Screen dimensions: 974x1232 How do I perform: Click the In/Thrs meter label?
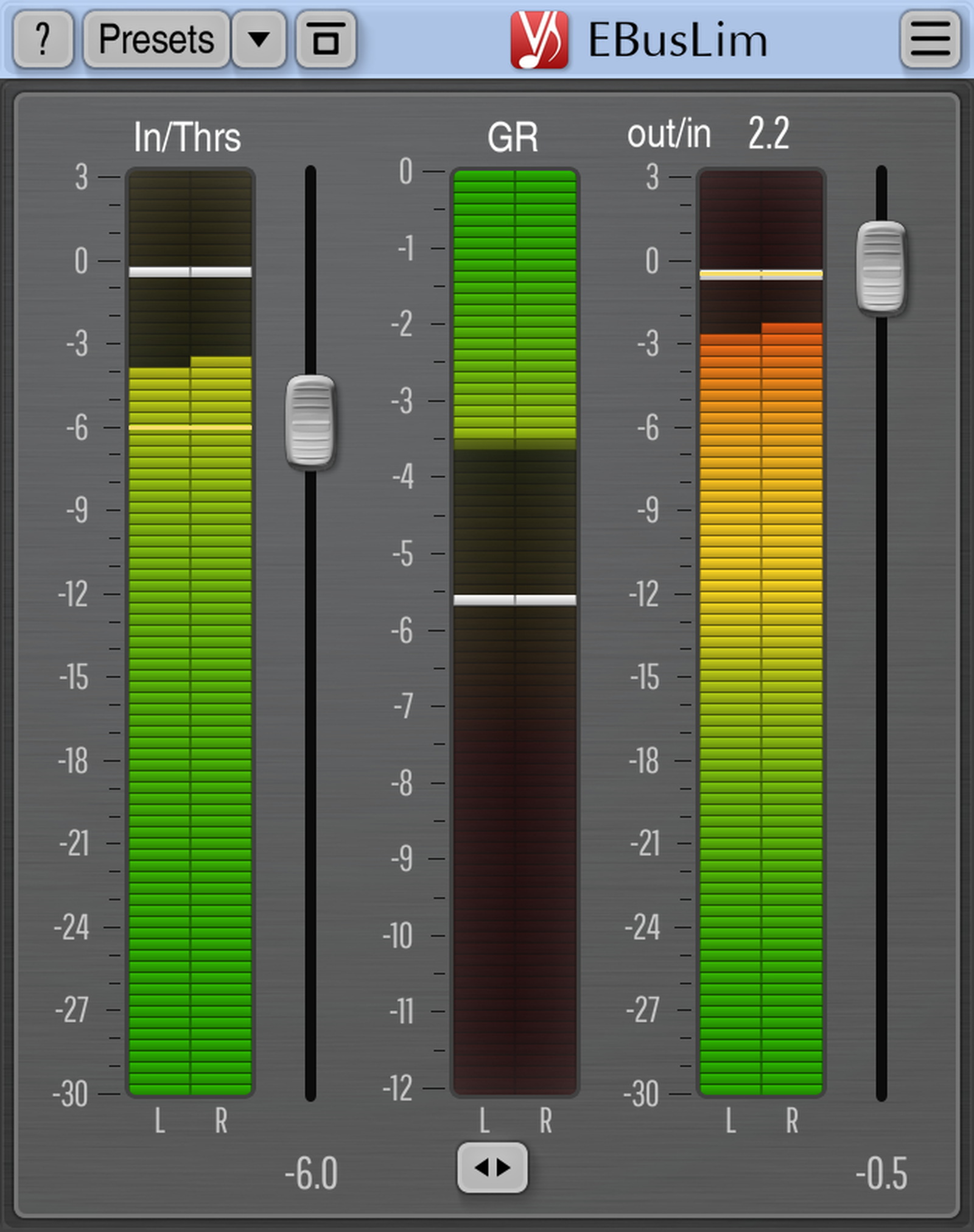pyautogui.click(x=187, y=137)
